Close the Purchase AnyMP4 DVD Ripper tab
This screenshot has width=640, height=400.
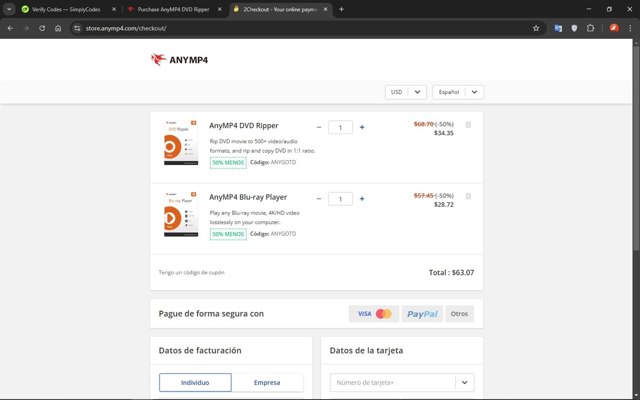click(220, 9)
